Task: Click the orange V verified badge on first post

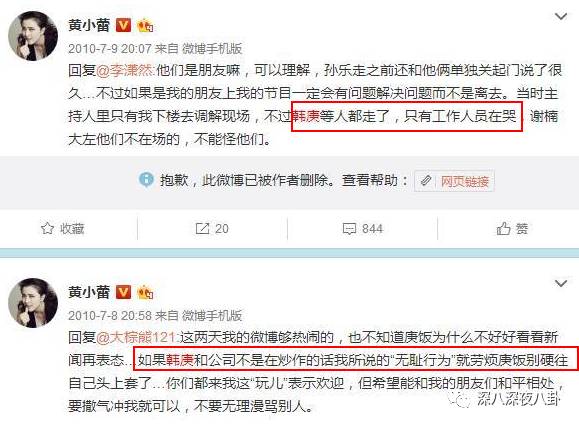Action: (x=123, y=25)
